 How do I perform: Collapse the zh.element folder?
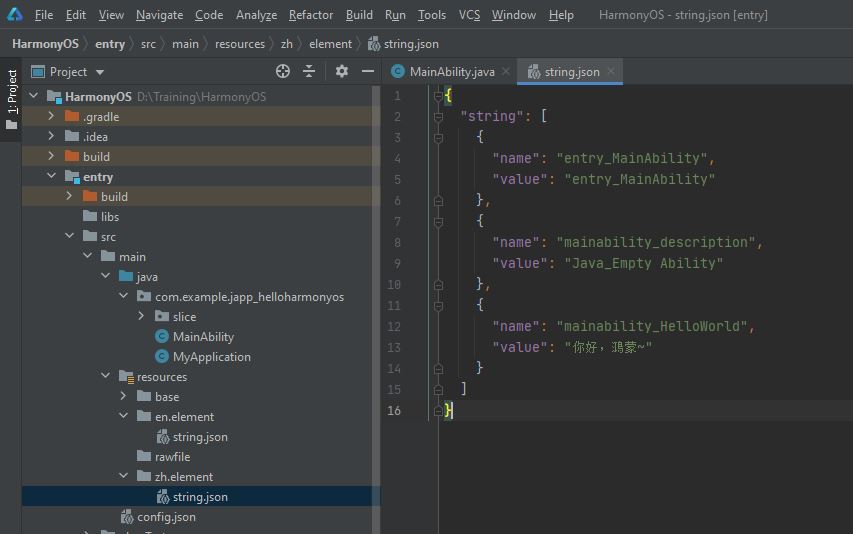(x=123, y=476)
